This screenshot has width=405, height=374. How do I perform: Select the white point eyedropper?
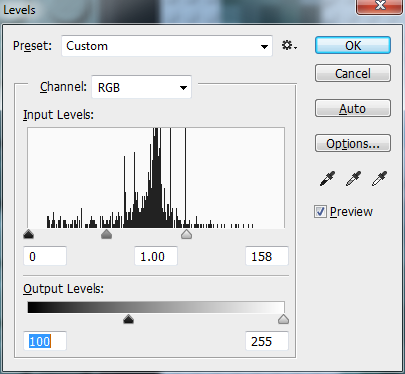pyautogui.click(x=379, y=179)
